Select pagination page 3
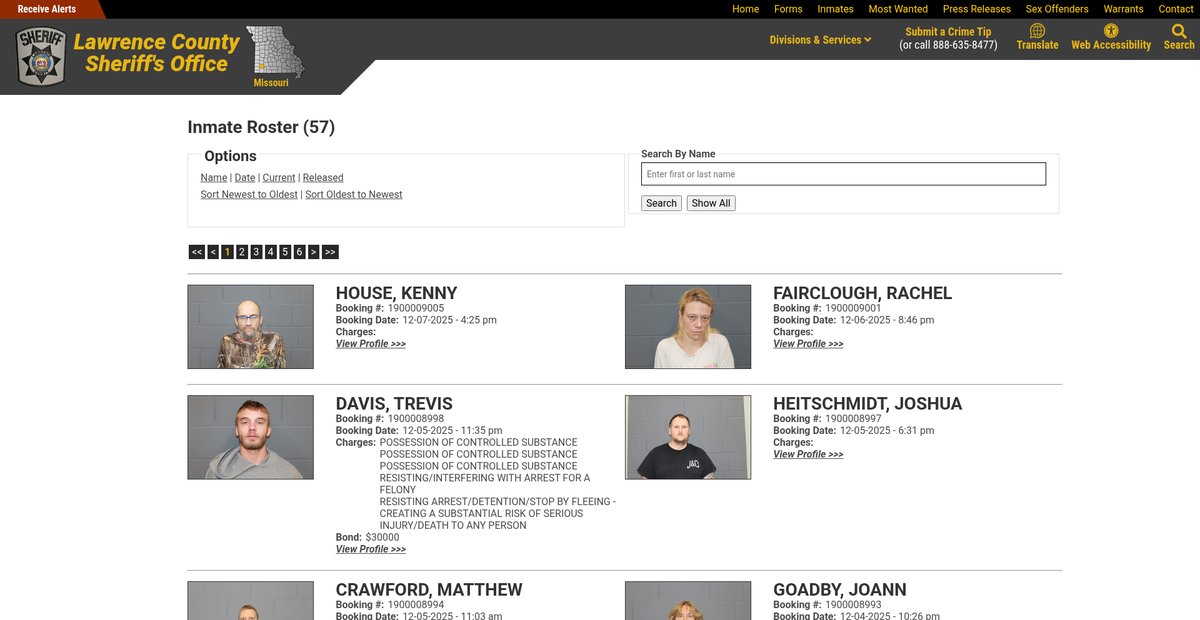1200x620 pixels. pos(256,252)
